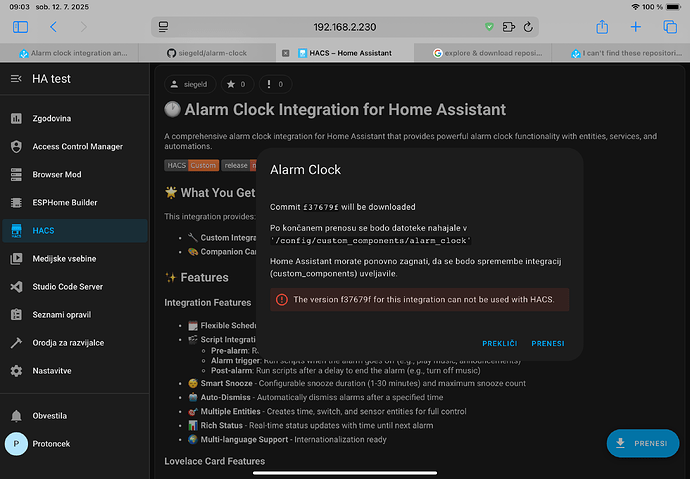Click the Multi-language Support feature line

pos(287,439)
